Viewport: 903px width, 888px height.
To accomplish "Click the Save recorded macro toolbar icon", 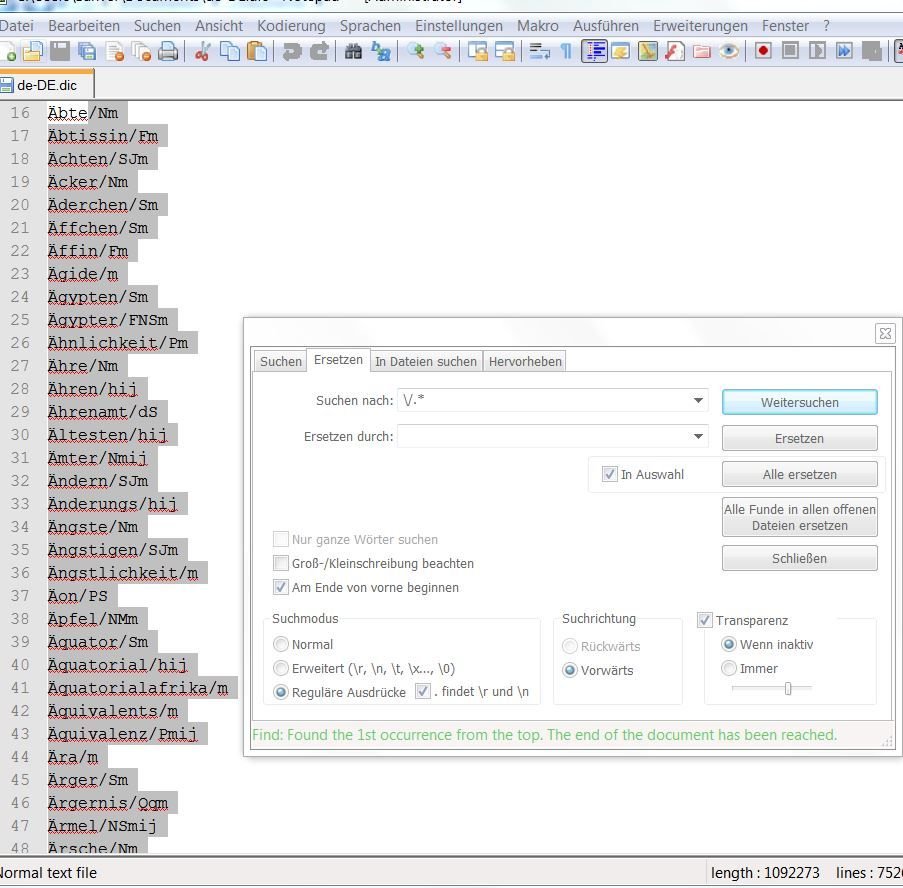I will pyautogui.click(x=872, y=52).
